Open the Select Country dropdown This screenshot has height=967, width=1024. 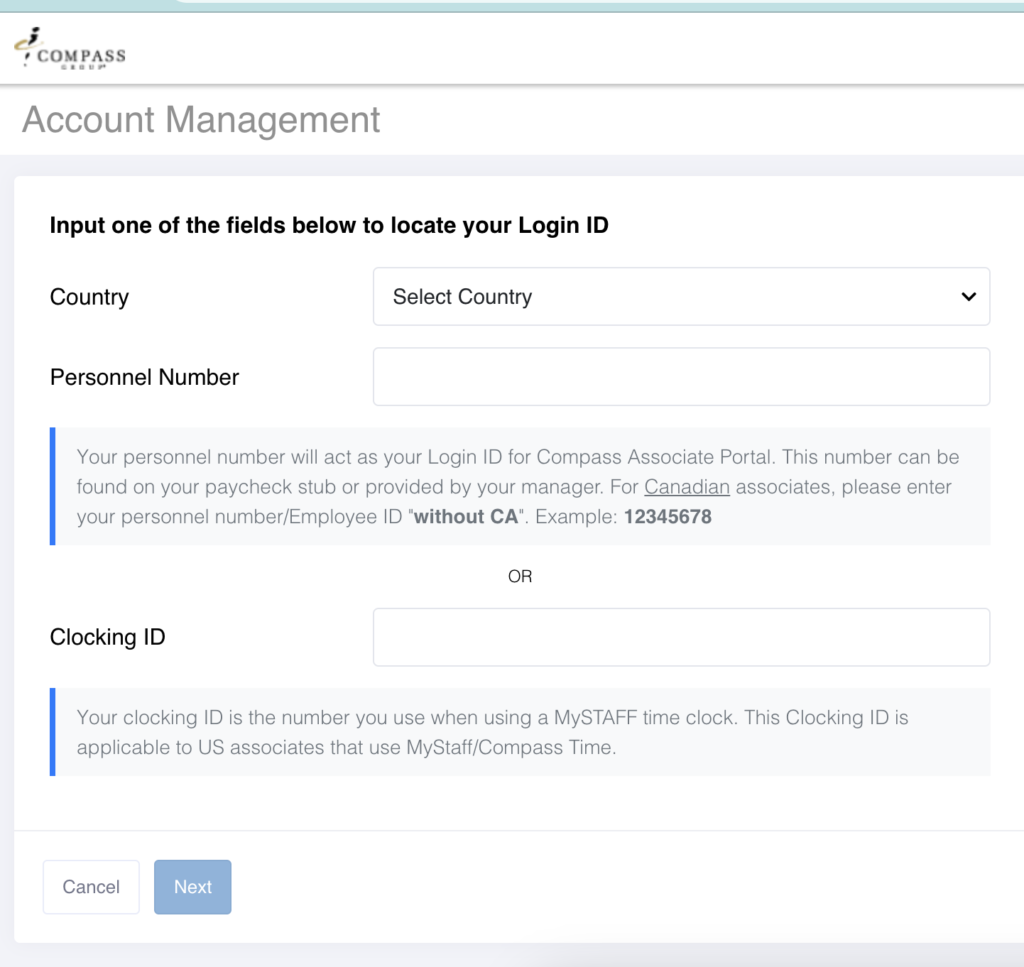point(680,297)
